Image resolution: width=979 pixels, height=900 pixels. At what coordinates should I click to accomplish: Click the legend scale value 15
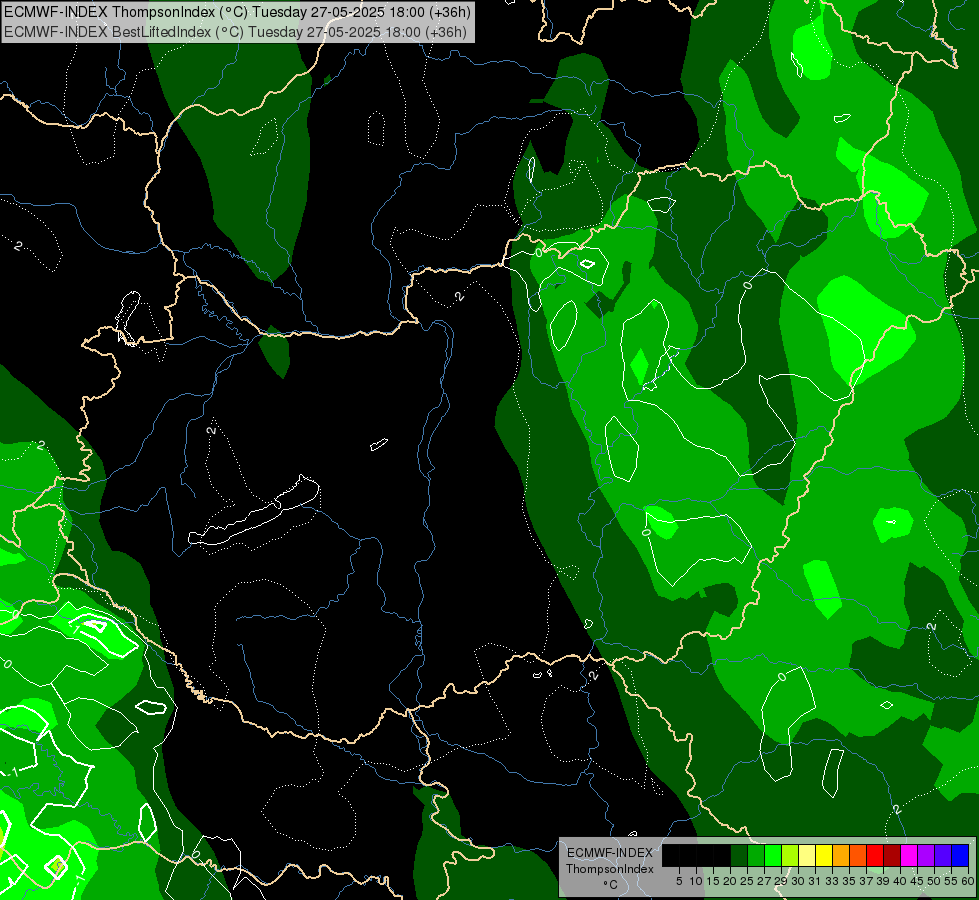[713, 881]
